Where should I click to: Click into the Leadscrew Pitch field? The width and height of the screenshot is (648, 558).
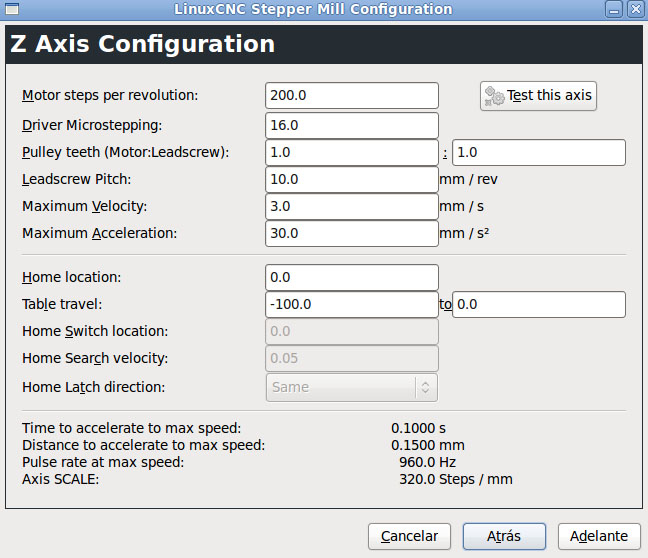(352, 179)
